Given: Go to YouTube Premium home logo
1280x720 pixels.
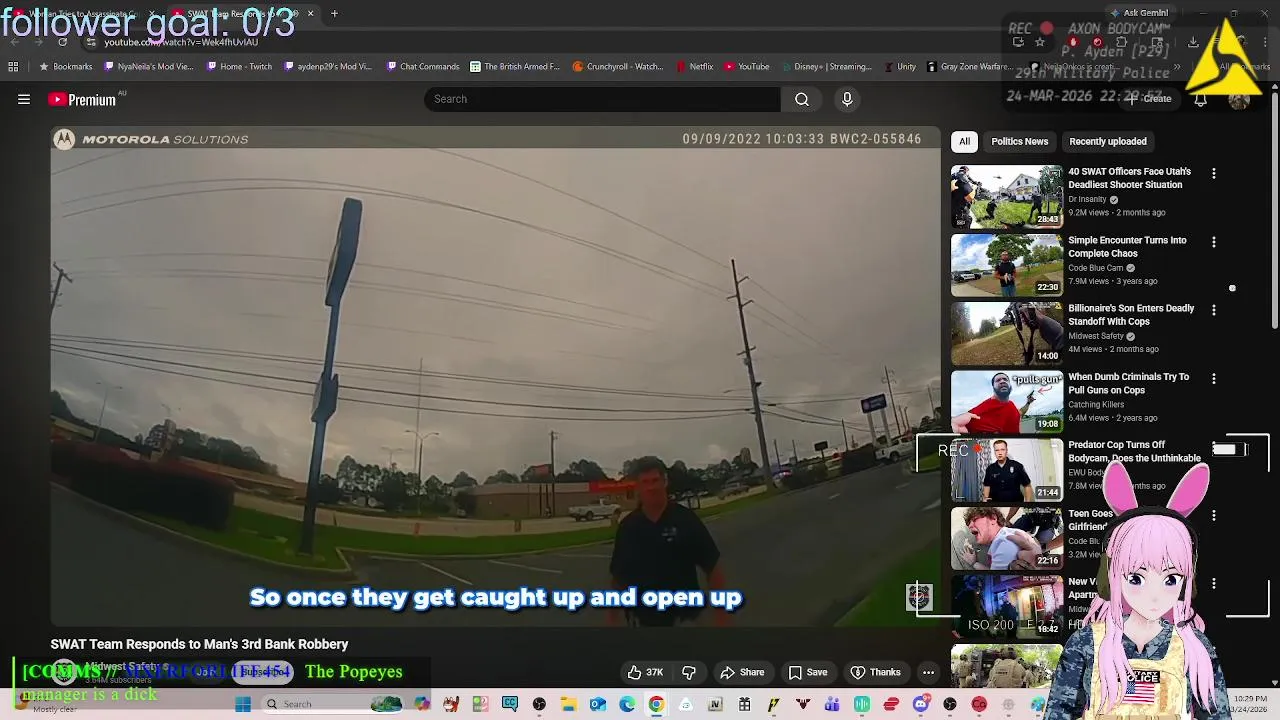Looking at the screenshot, I should (82, 99).
